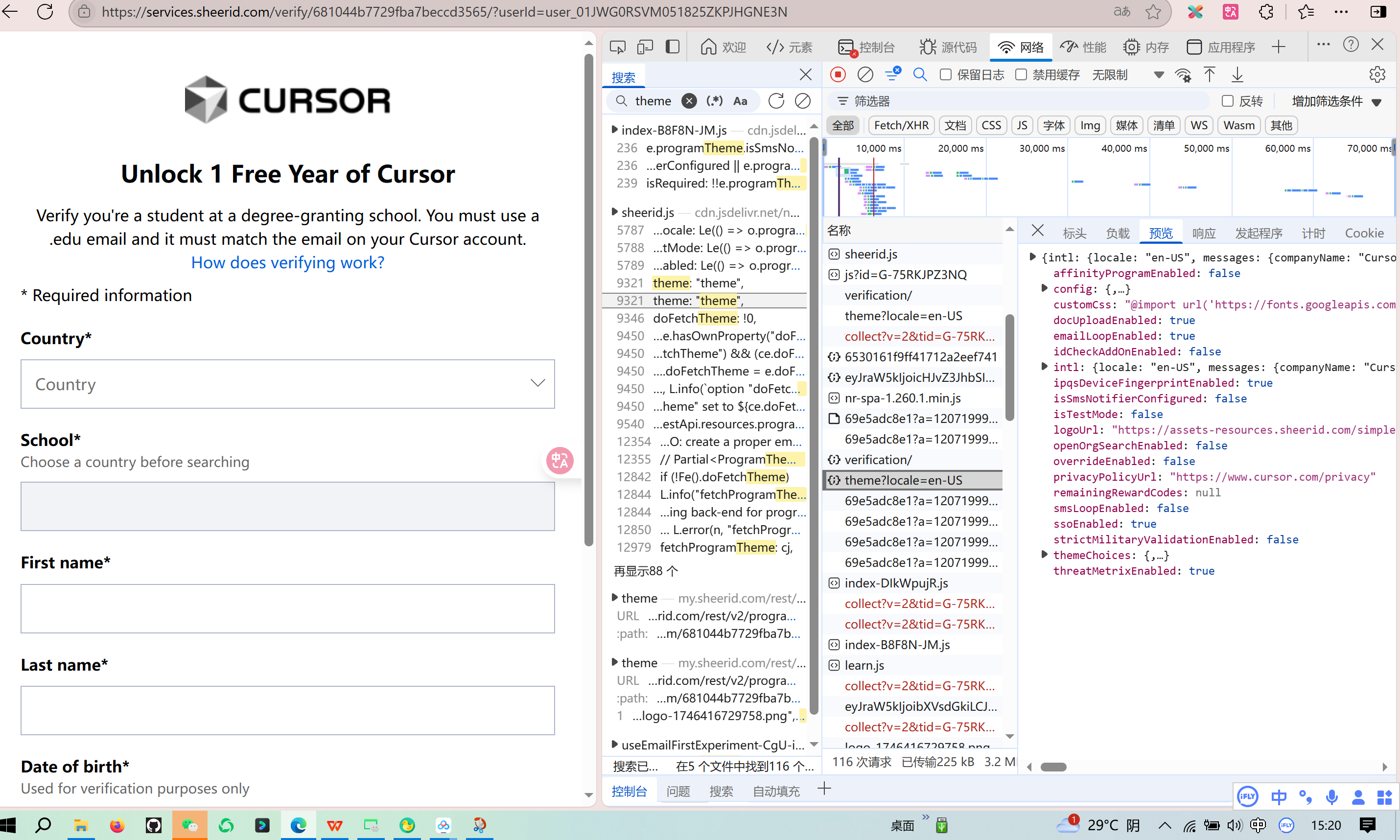
Task: Click the clear network log icon
Action: click(865, 75)
